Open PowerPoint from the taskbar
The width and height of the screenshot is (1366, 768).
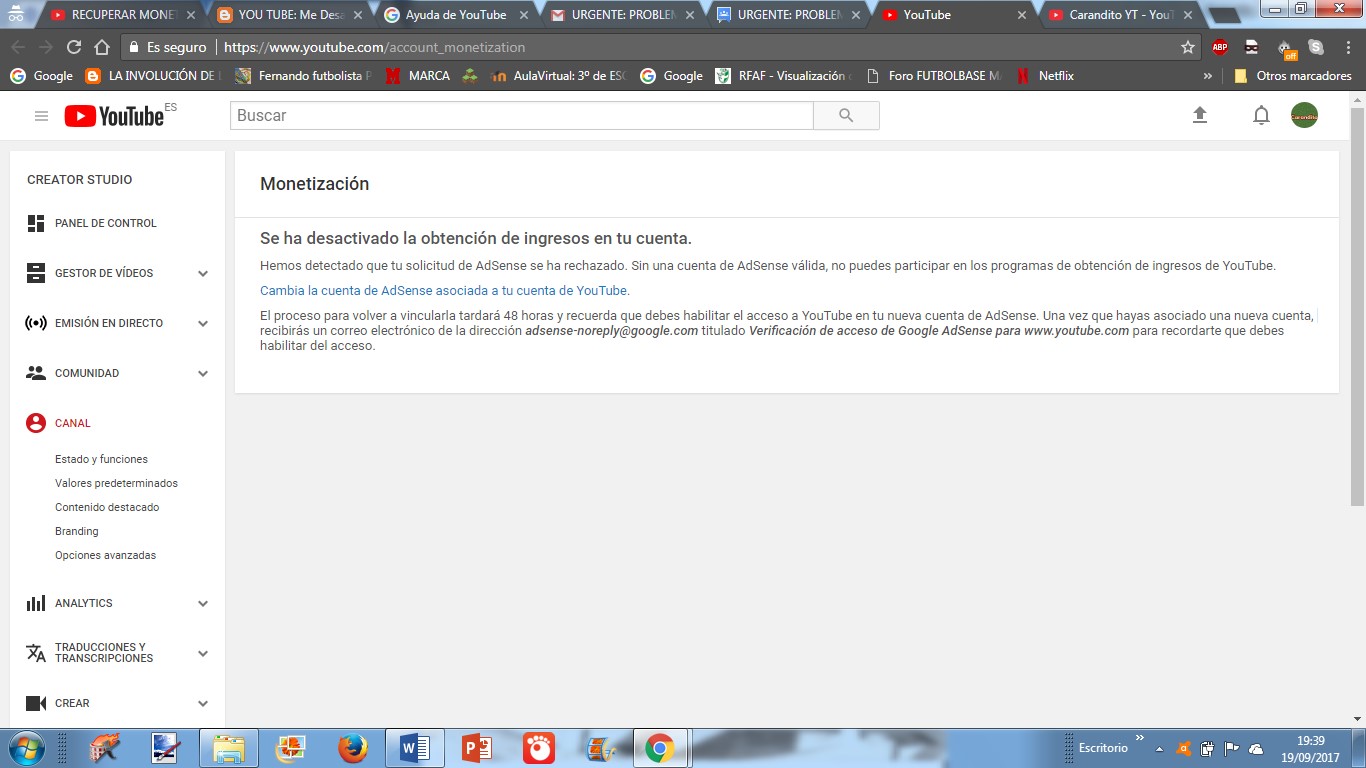pyautogui.click(x=477, y=748)
